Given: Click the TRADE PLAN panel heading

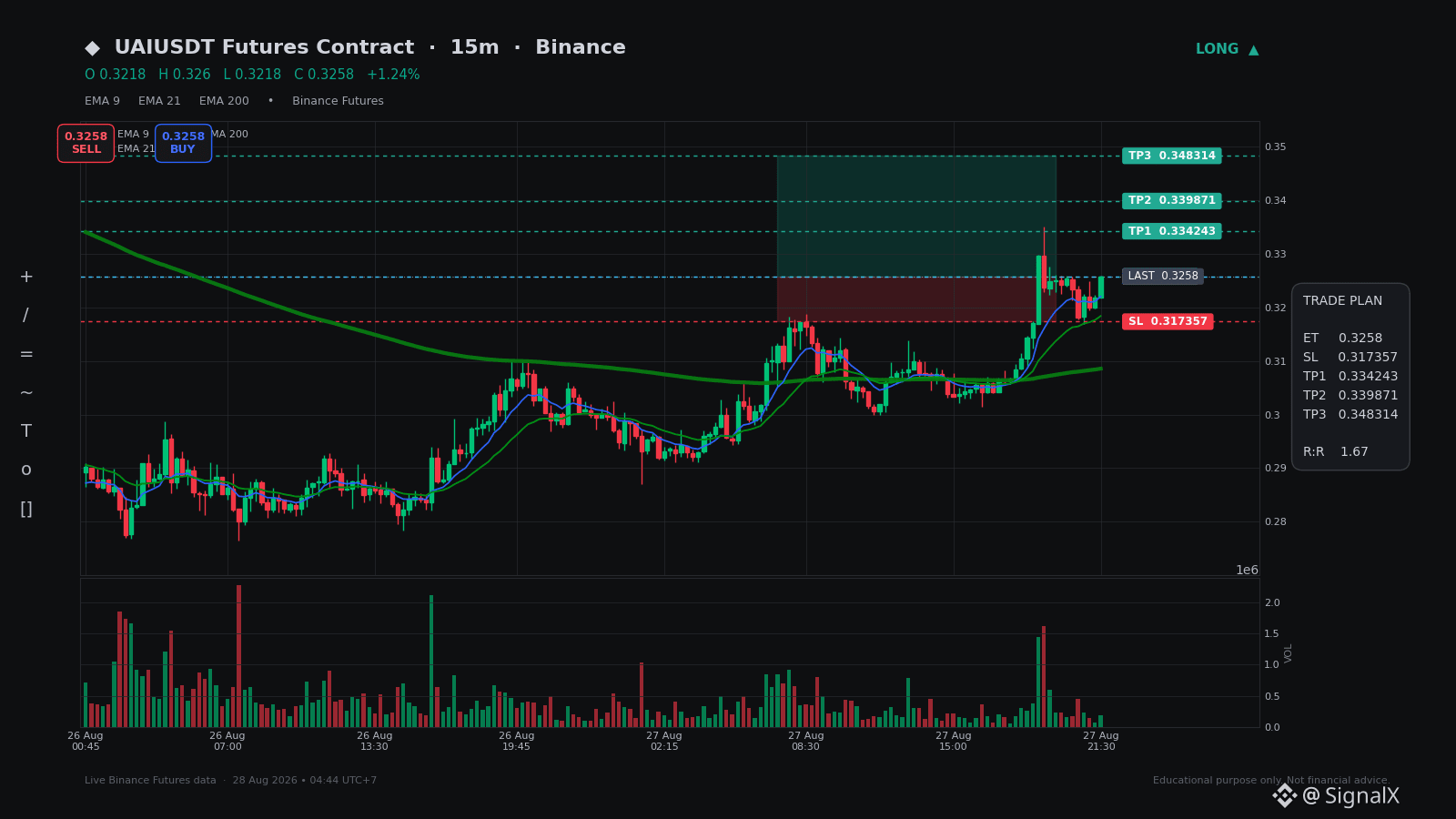Looking at the screenshot, I should pos(1342,300).
